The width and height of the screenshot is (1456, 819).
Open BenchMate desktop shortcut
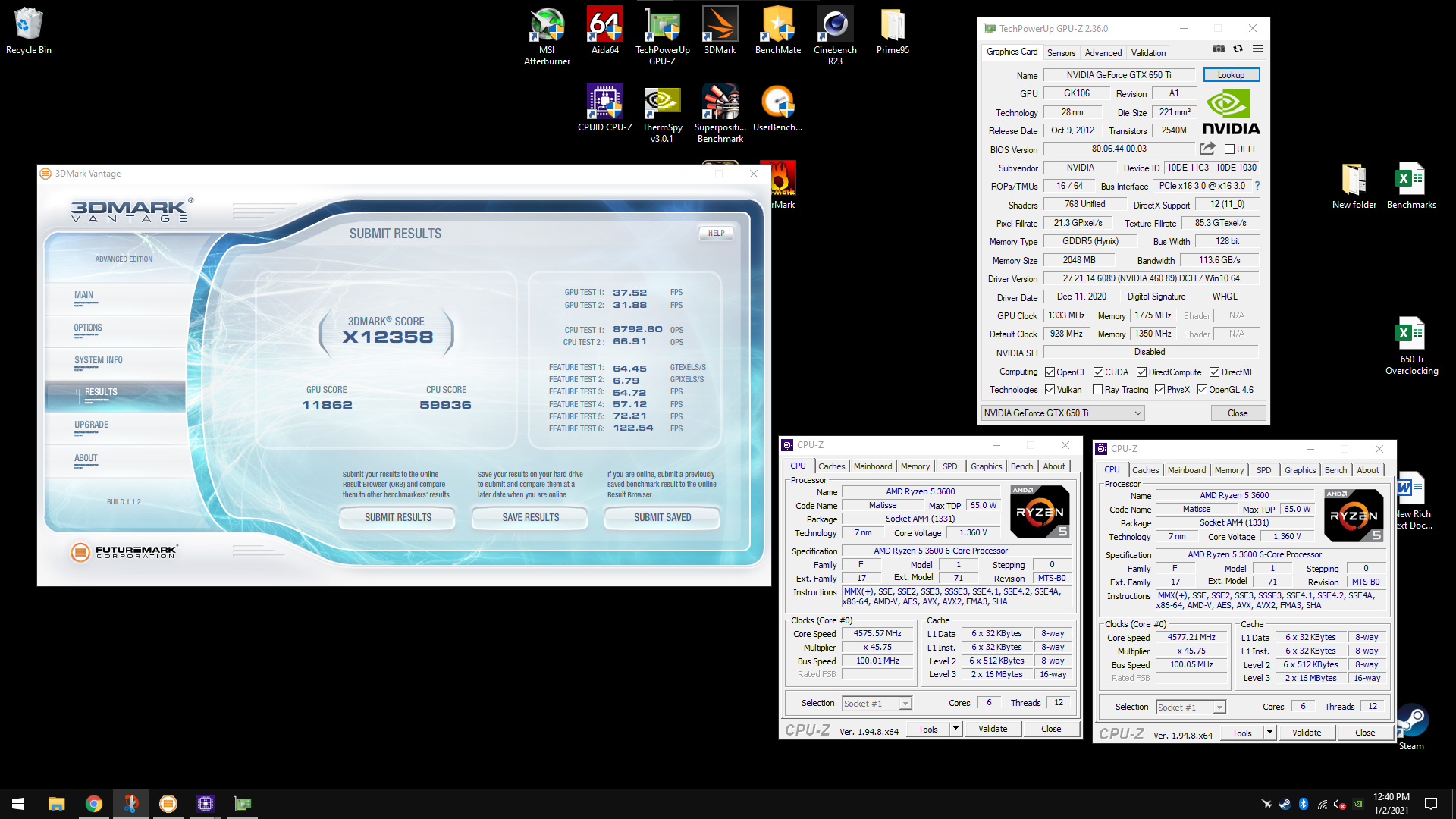pyautogui.click(x=778, y=31)
